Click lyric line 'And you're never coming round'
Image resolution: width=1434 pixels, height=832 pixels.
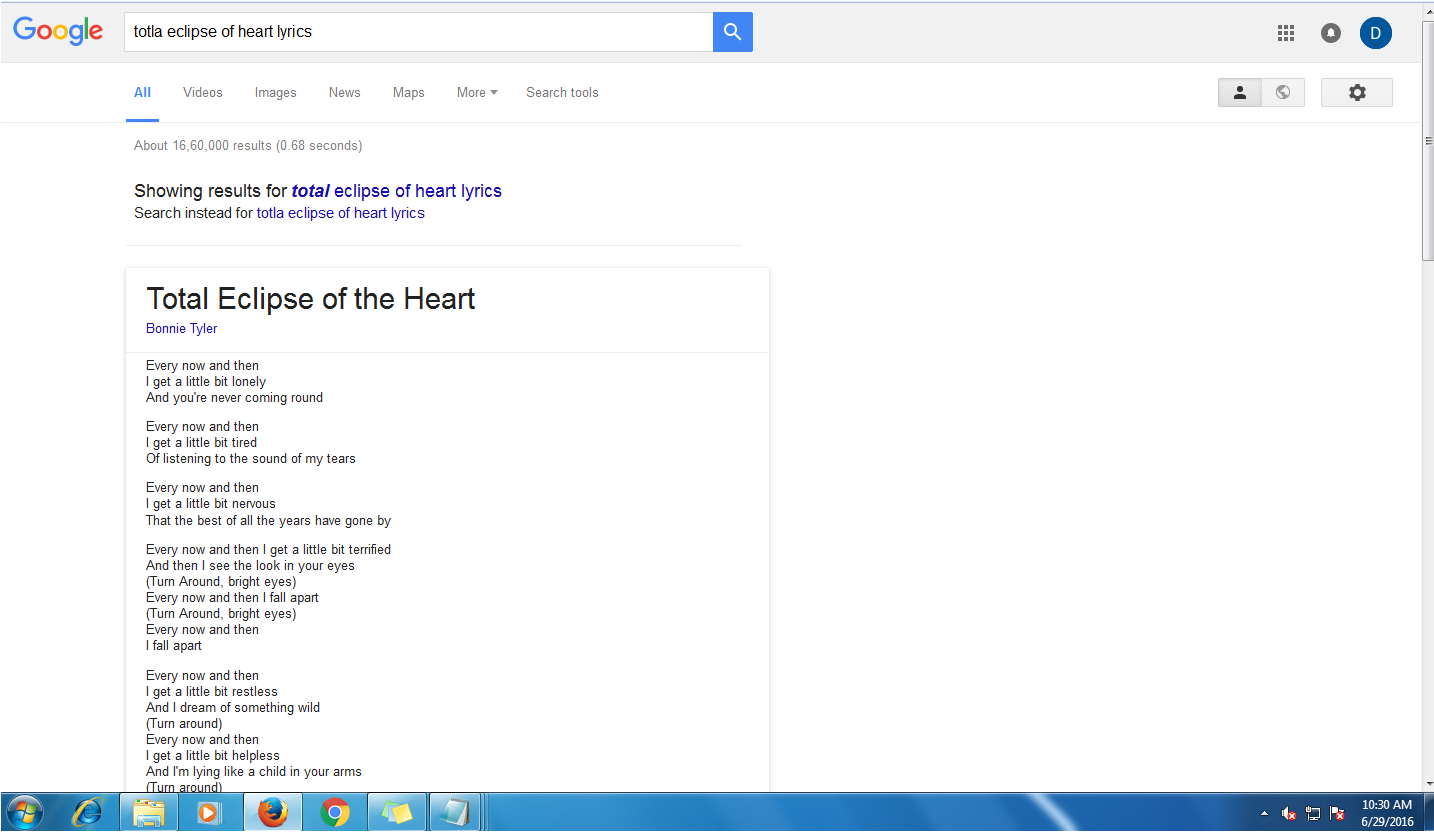point(234,397)
